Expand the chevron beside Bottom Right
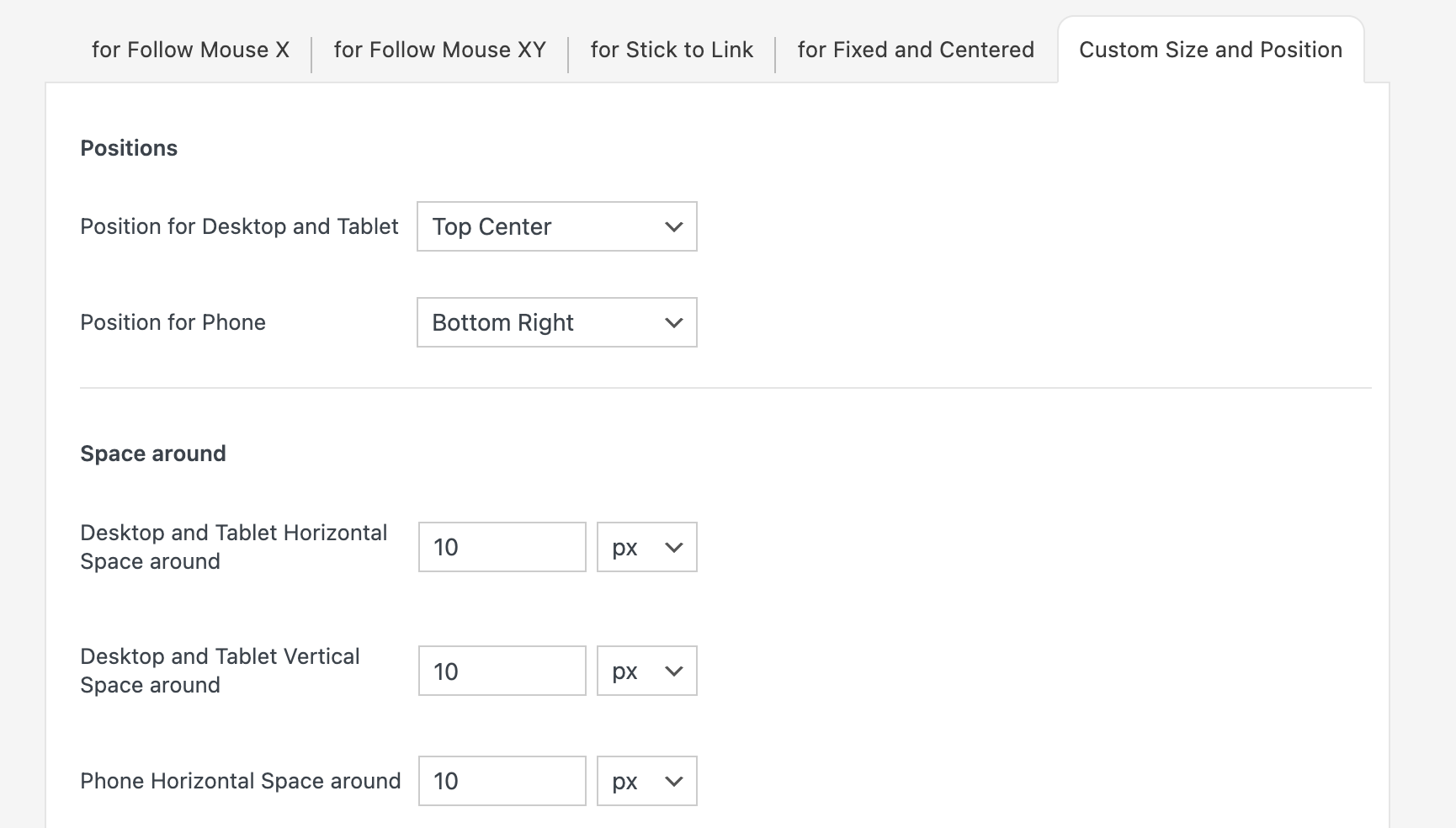1456x828 pixels. (672, 322)
